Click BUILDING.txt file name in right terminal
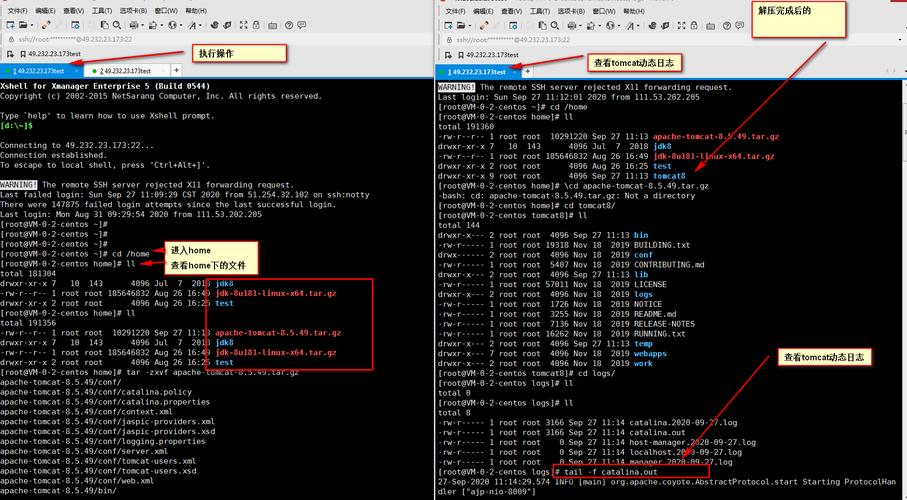 [x=662, y=245]
